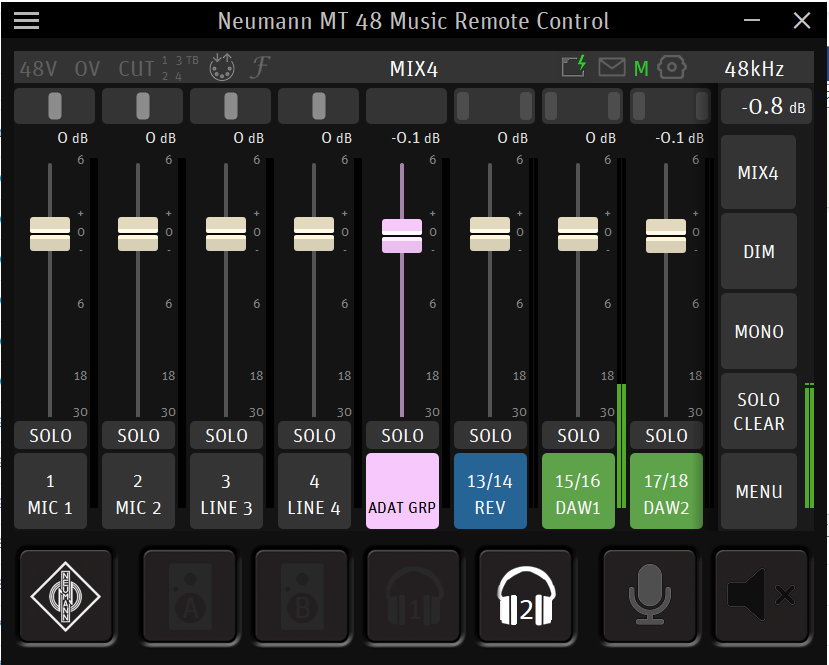Image resolution: width=829 pixels, height=665 pixels.
Task: Adjust the 15/16 DAW1 pan control
Action: [x=582, y=106]
